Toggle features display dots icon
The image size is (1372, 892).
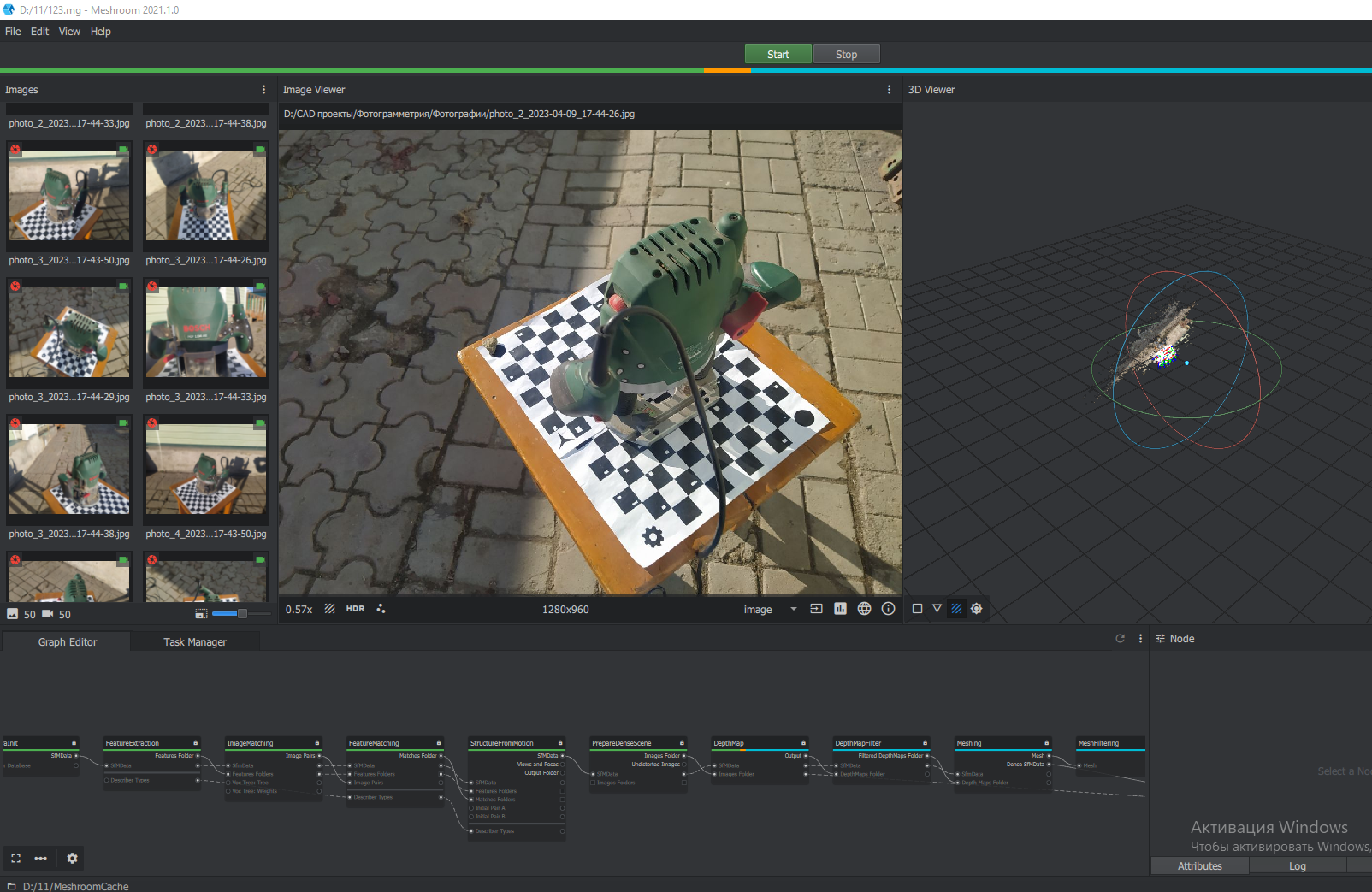coord(381,609)
